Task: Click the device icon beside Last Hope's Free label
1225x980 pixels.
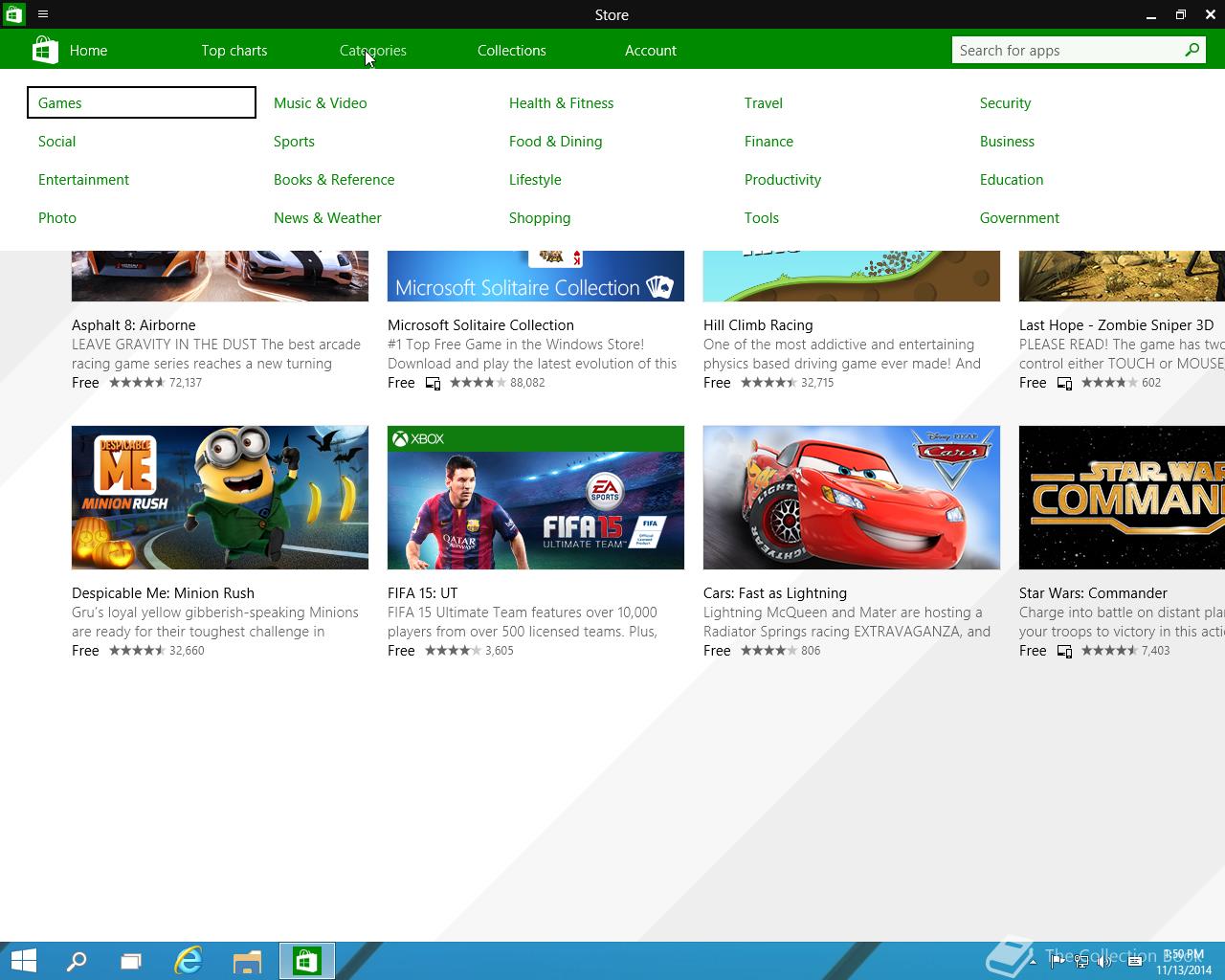Action: 1064,383
